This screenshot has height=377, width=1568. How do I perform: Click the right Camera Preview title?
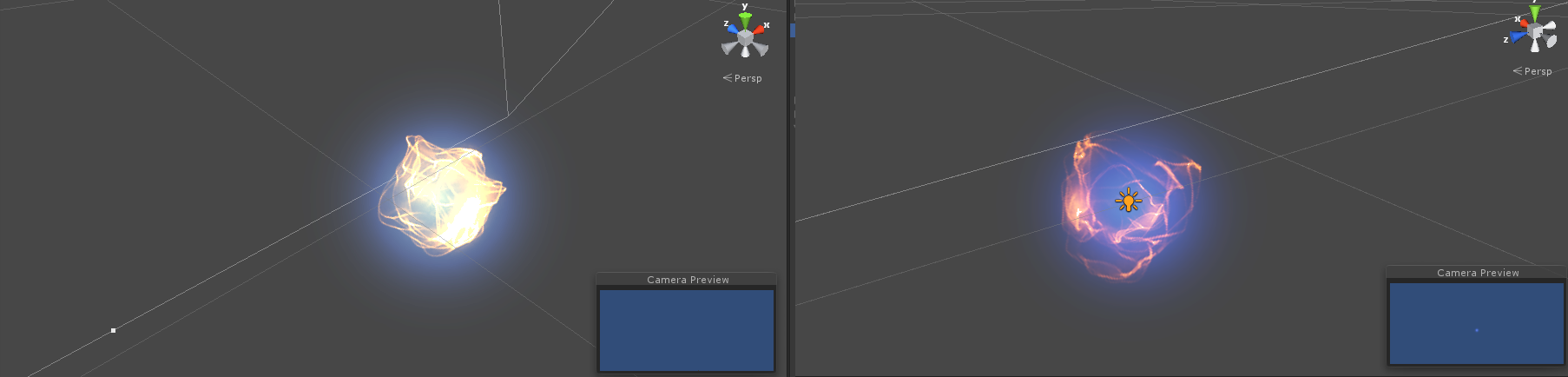point(1478,273)
